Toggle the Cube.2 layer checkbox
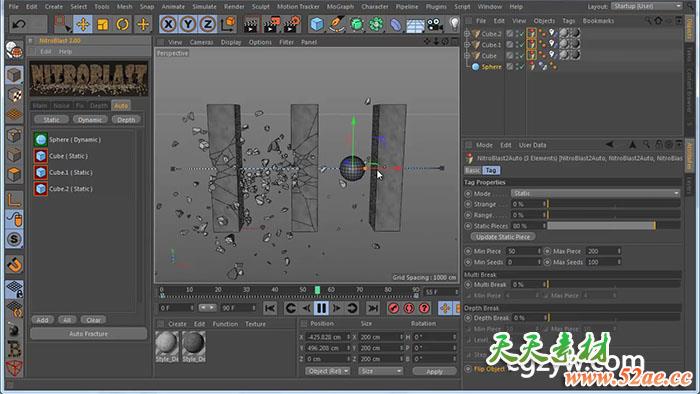 pyautogui.click(x=509, y=34)
